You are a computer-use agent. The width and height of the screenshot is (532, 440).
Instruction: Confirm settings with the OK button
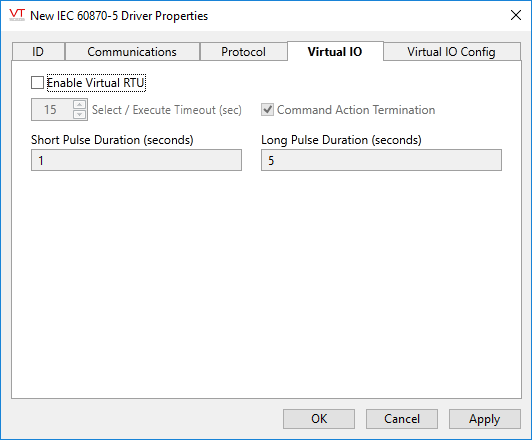319,419
